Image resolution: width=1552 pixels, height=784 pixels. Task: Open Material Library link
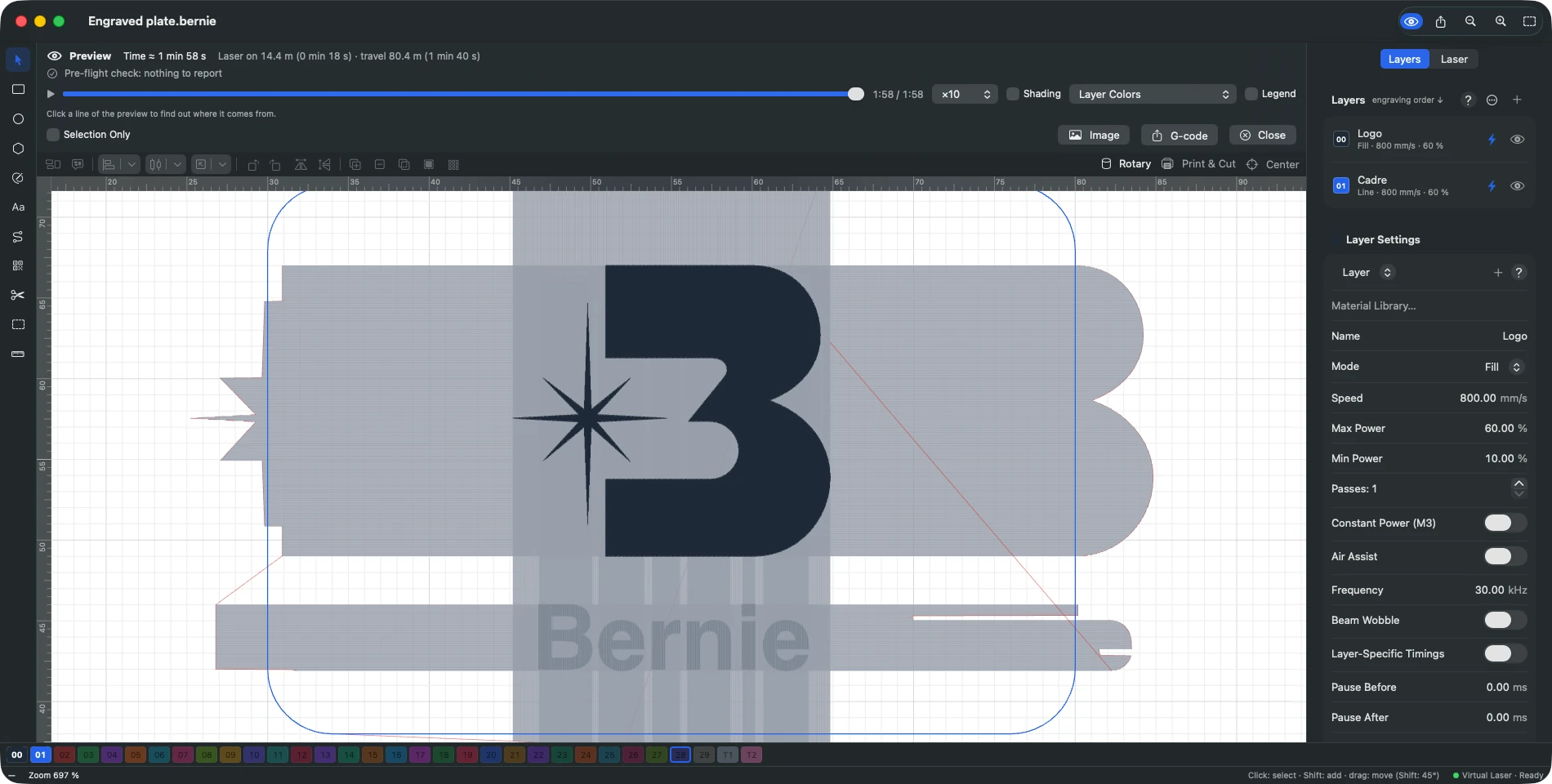tap(1373, 305)
